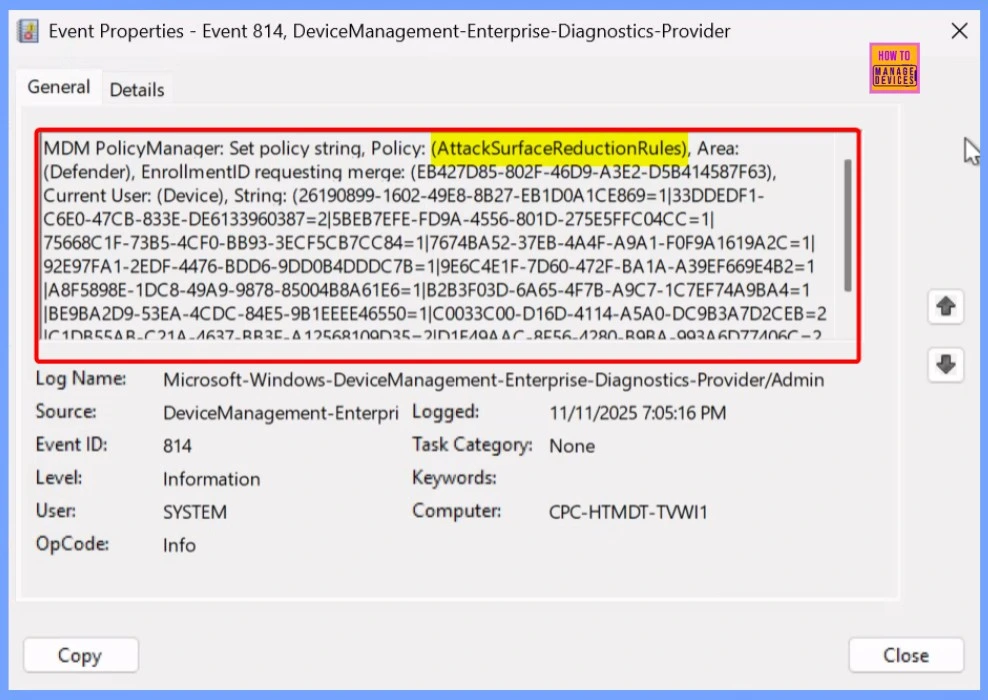Click the Level value Information
Image resolution: width=988 pixels, height=700 pixels.
point(211,479)
